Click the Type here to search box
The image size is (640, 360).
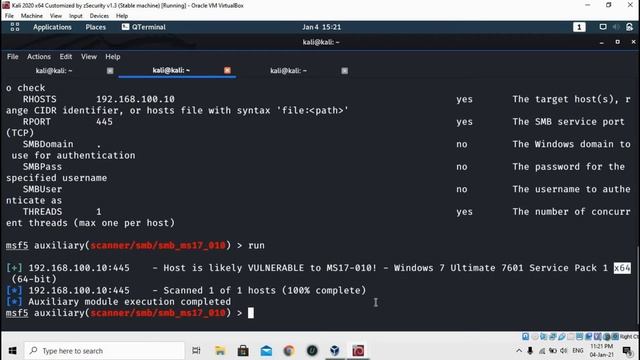[x=104, y=351]
